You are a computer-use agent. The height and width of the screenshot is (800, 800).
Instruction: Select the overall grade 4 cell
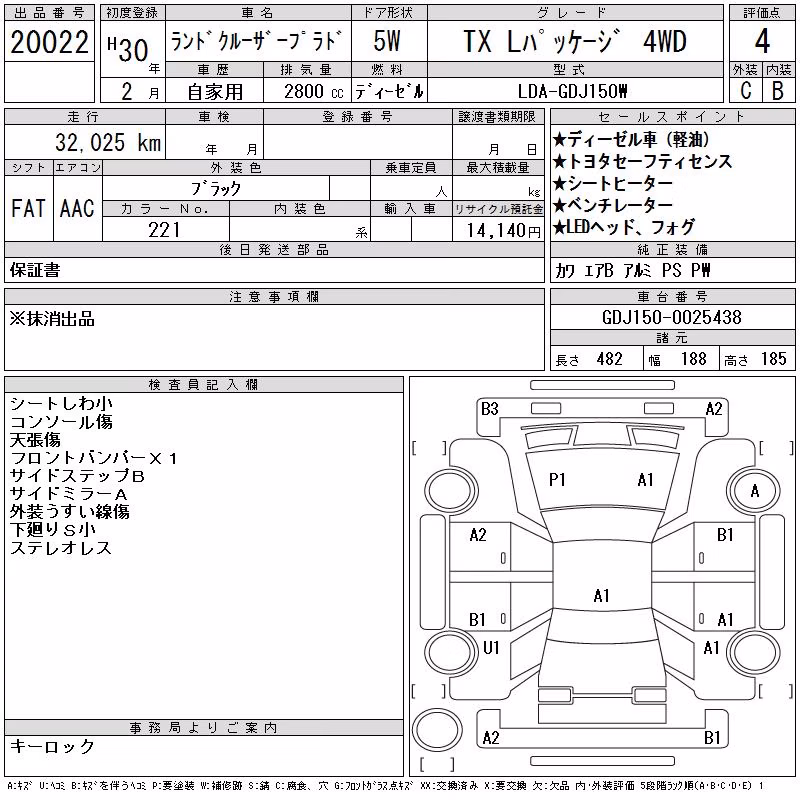click(762, 41)
